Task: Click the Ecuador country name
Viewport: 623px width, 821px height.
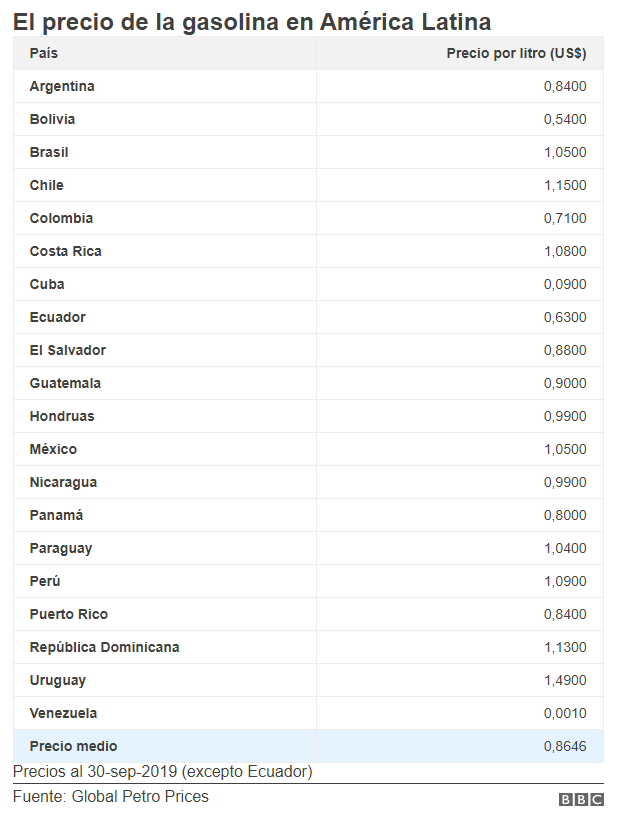Action: pyautogui.click(x=57, y=317)
